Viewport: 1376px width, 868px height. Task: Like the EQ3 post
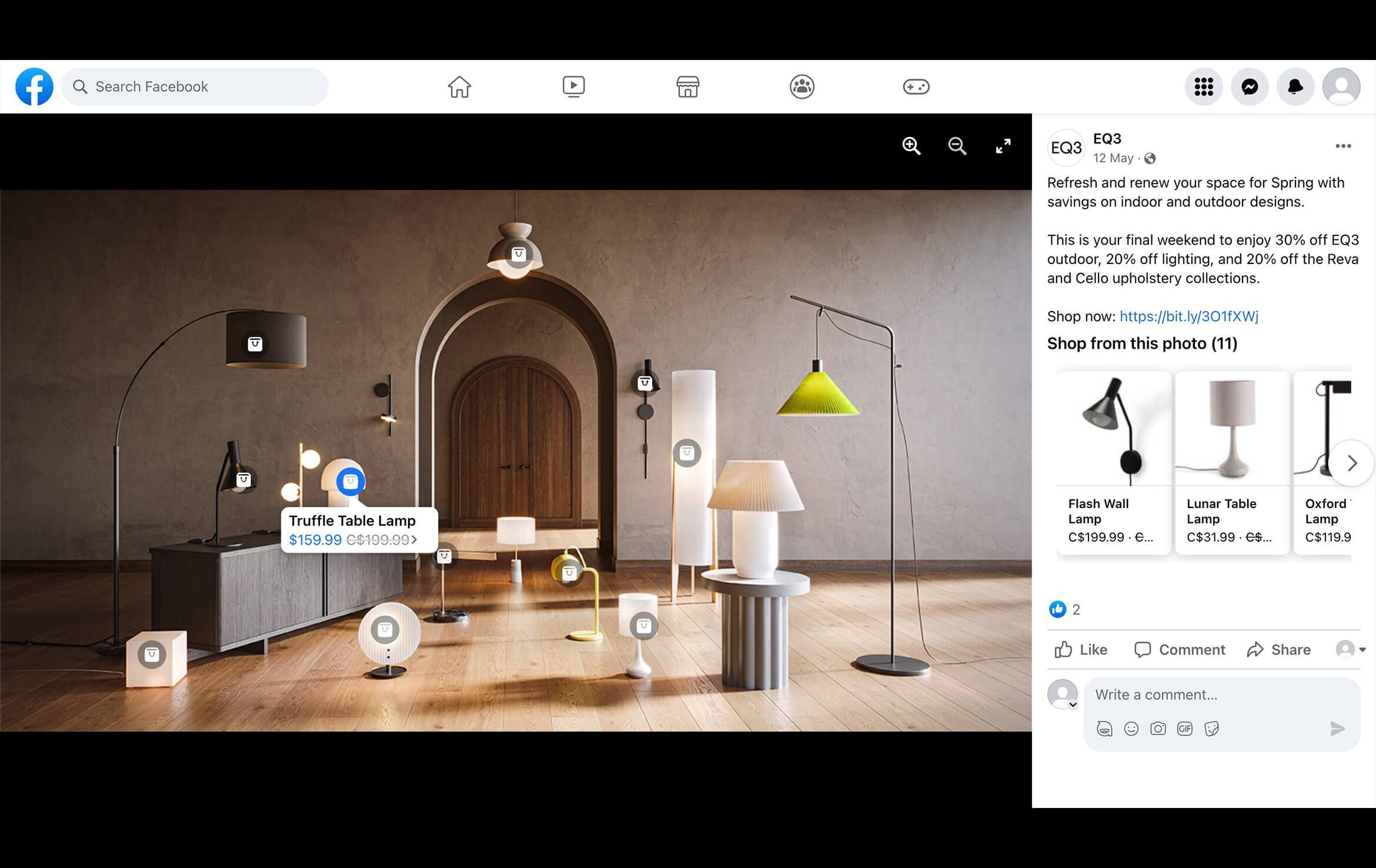click(x=1080, y=649)
